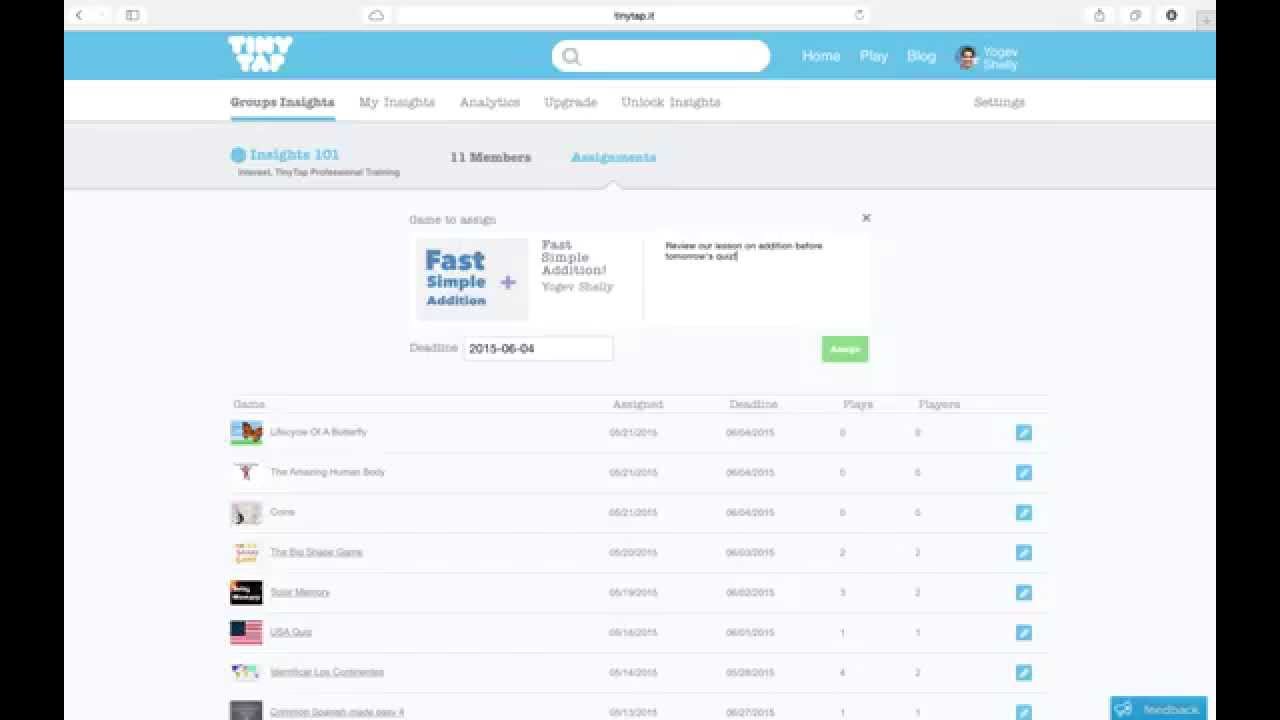1280x720 pixels.
Task: Click Lifecycle Of A Butterfly title
Action: (x=318, y=432)
